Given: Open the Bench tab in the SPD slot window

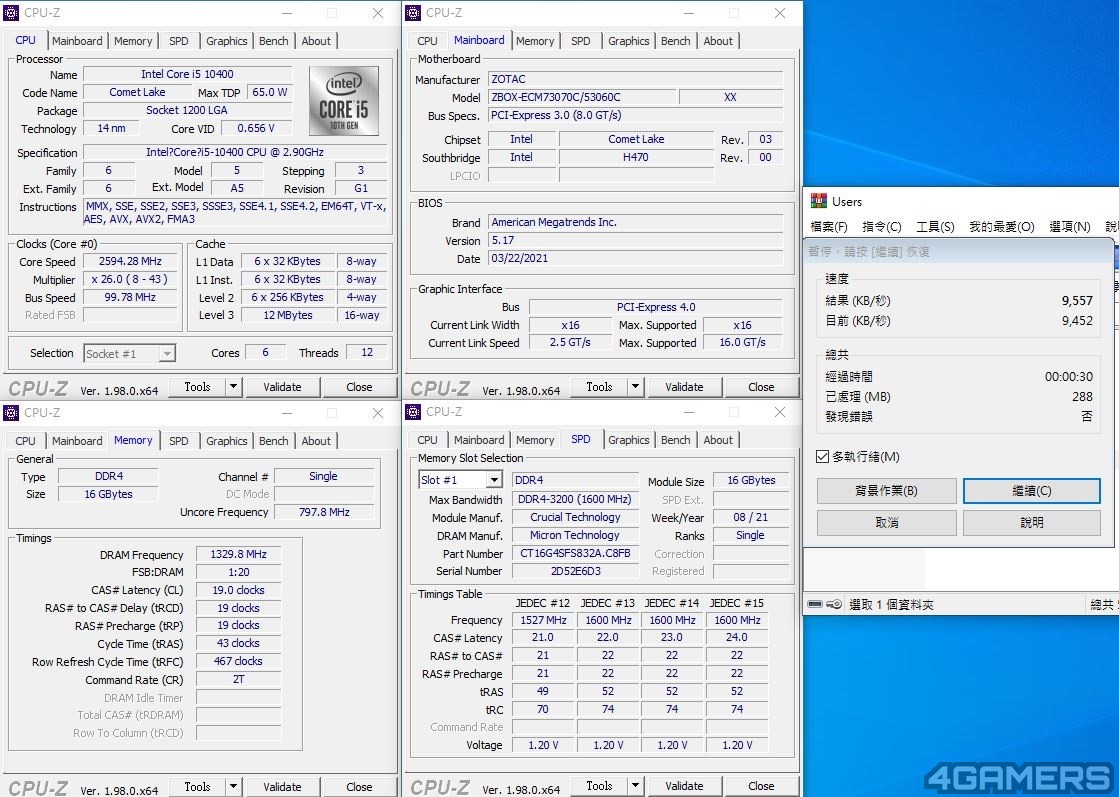Looking at the screenshot, I should click(675, 440).
